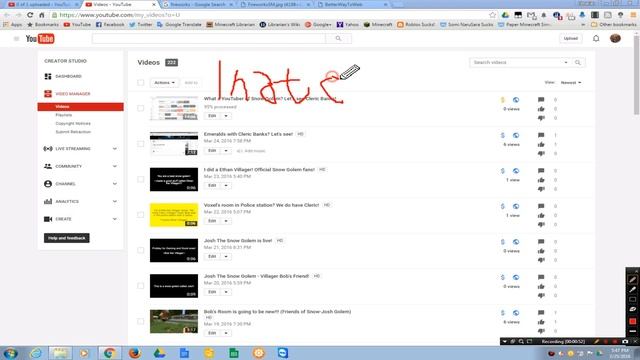Open the YouTube bookmark in the bookmarks bar
This screenshot has width=640, height=360.
click(x=77, y=24)
